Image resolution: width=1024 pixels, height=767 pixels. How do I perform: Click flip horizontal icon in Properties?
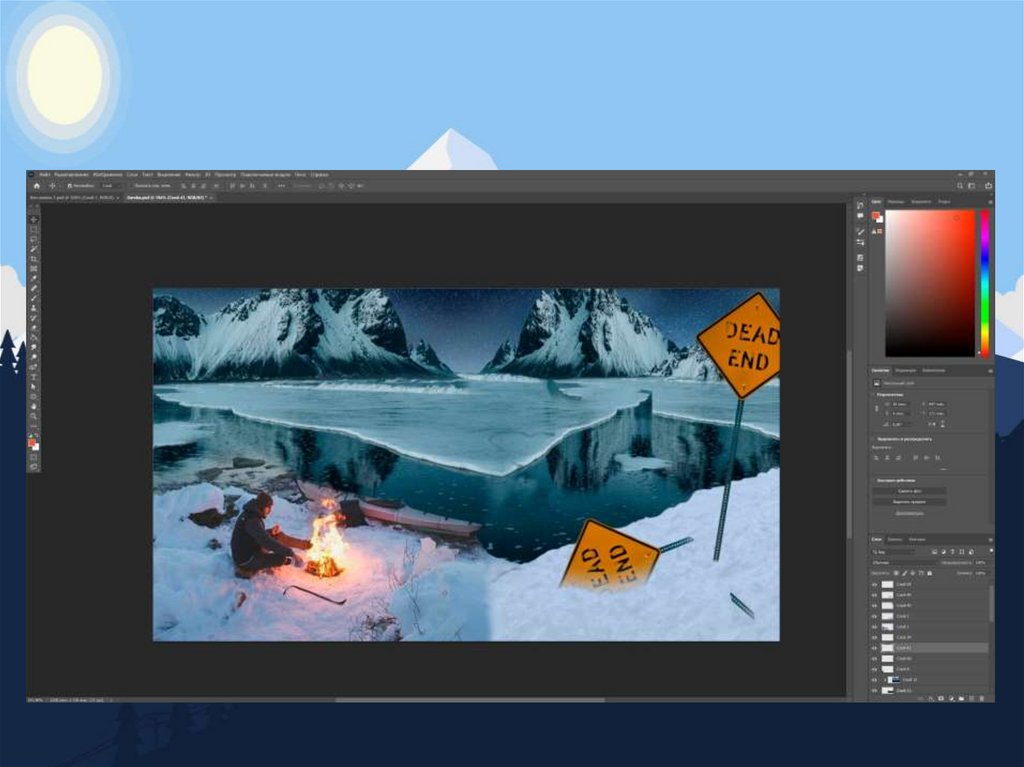tap(932, 424)
